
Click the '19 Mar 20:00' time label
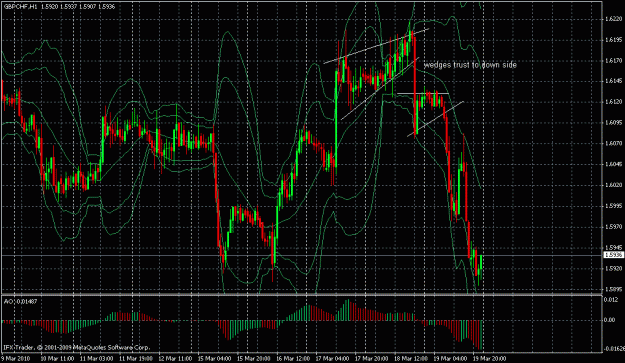[490, 359]
